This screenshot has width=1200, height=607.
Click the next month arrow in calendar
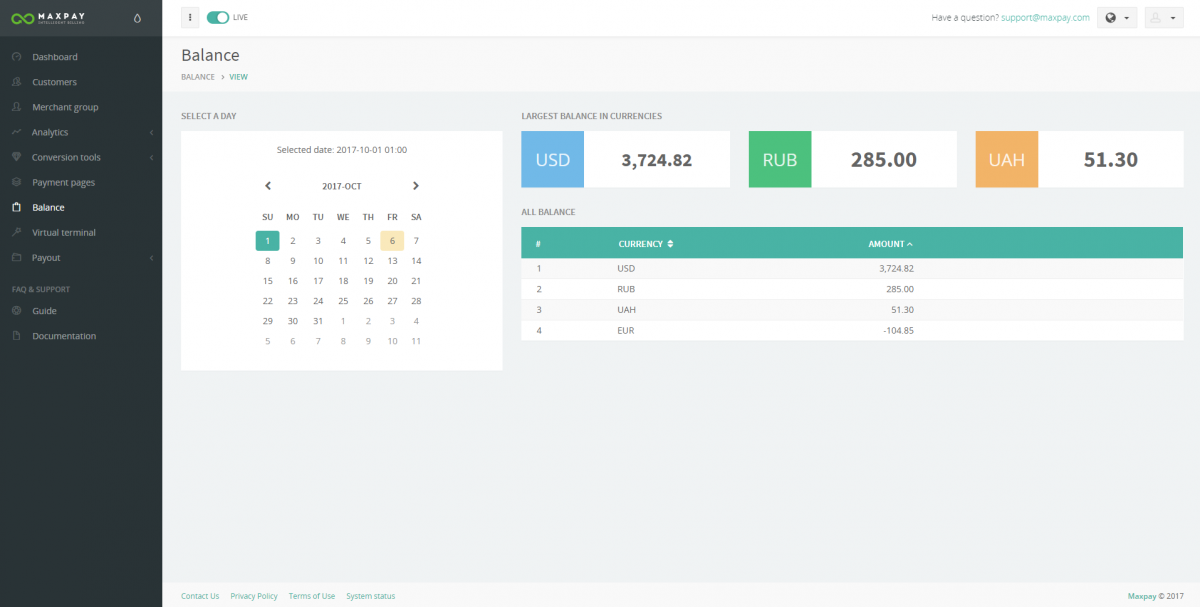tap(416, 185)
